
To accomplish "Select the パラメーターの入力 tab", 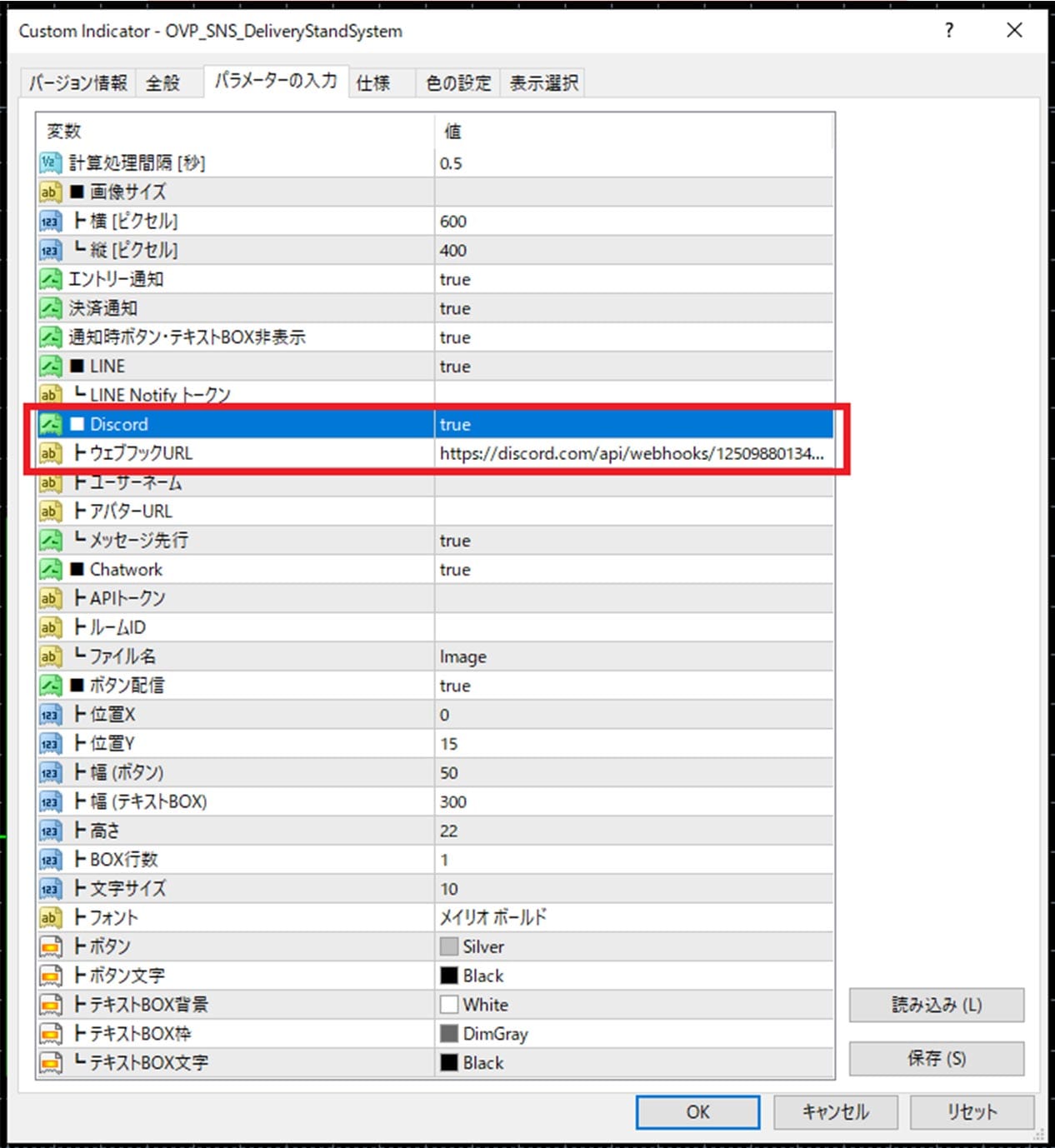I will coord(276,81).
